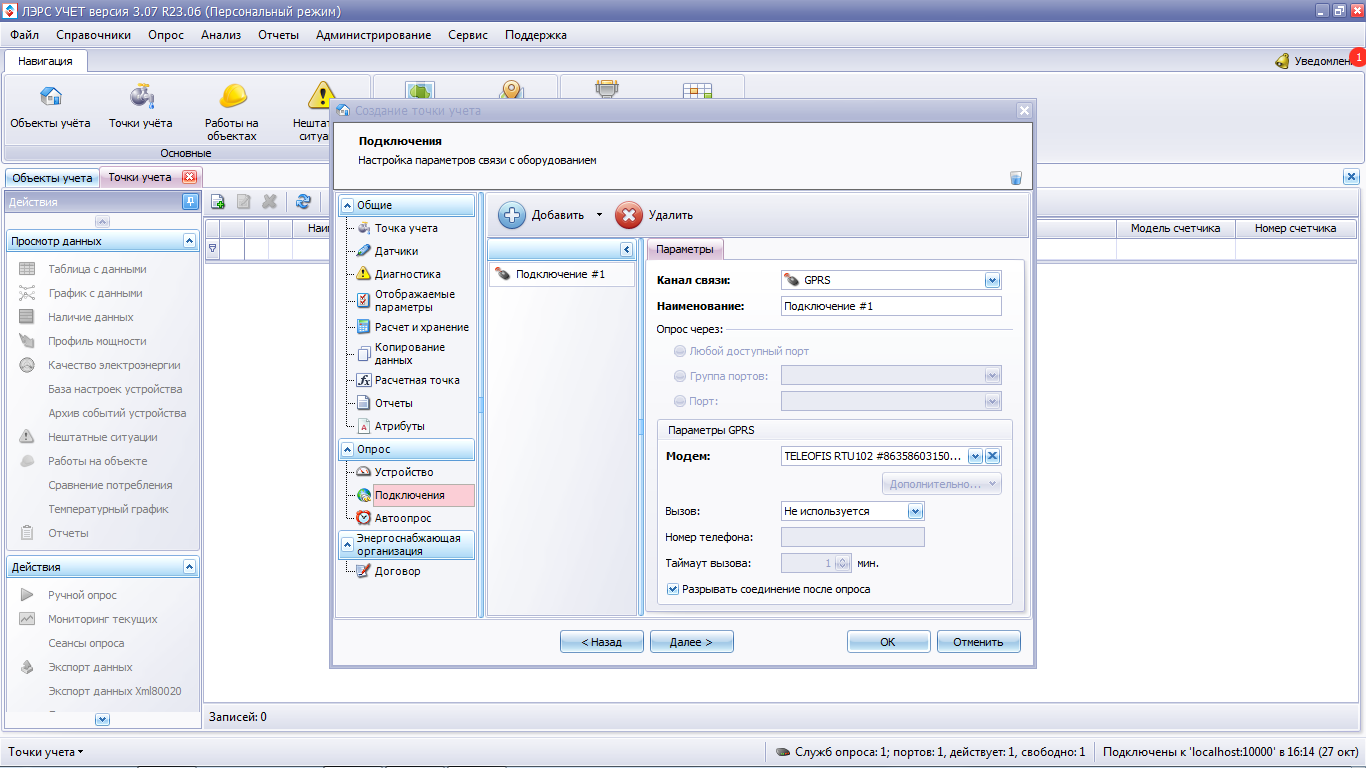Click the Отменить button
The height and width of the screenshot is (768, 1366).
point(979,642)
